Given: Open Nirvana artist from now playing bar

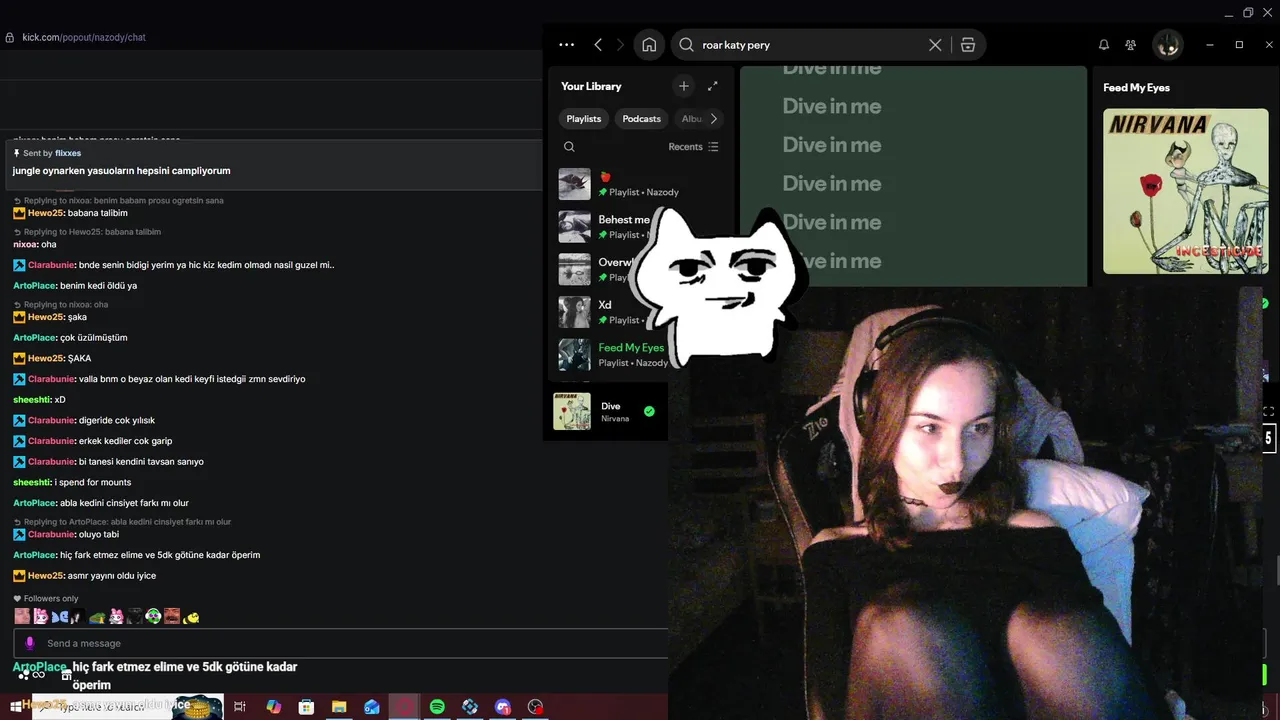Looking at the screenshot, I should [x=615, y=419].
